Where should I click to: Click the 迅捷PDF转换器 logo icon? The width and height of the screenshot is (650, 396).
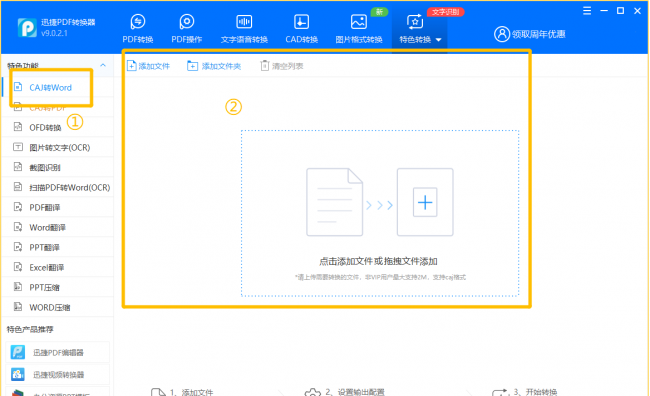pyautogui.click(x=27, y=28)
